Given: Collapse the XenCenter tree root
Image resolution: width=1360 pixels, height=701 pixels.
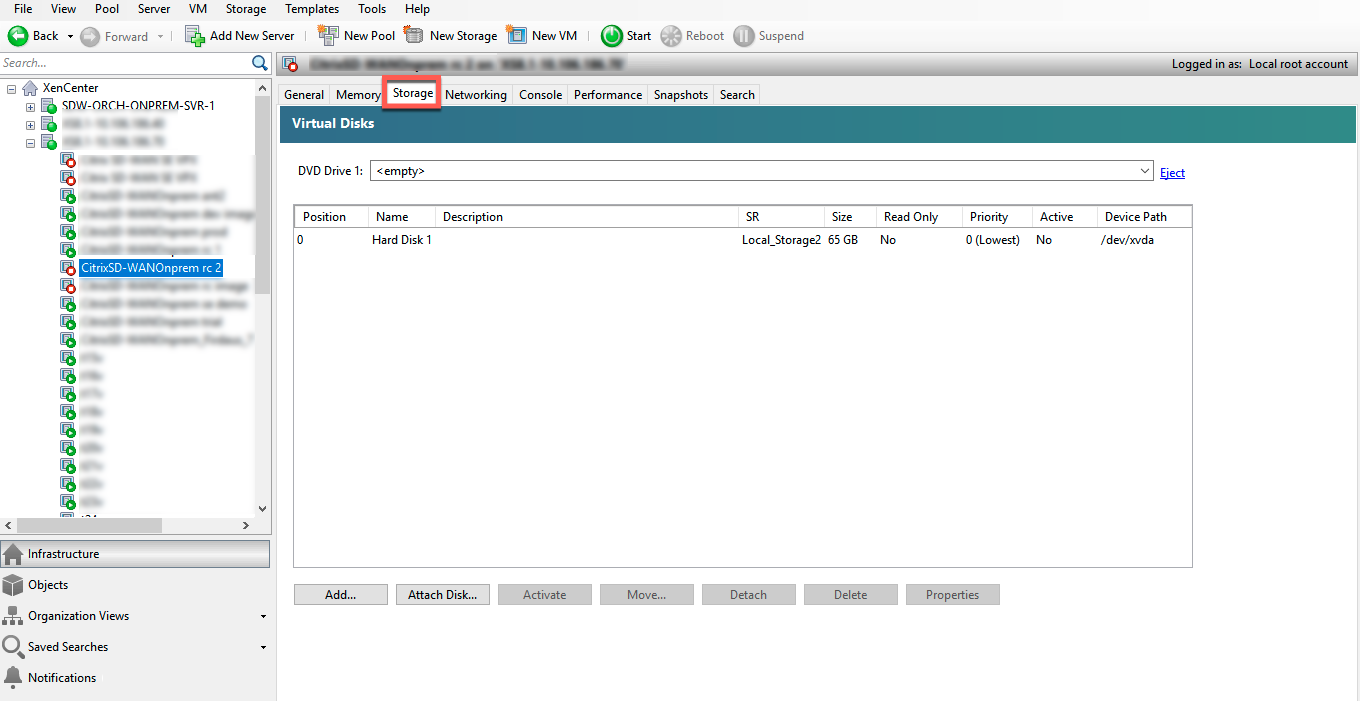Looking at the screenshot, I should (10, 88).
